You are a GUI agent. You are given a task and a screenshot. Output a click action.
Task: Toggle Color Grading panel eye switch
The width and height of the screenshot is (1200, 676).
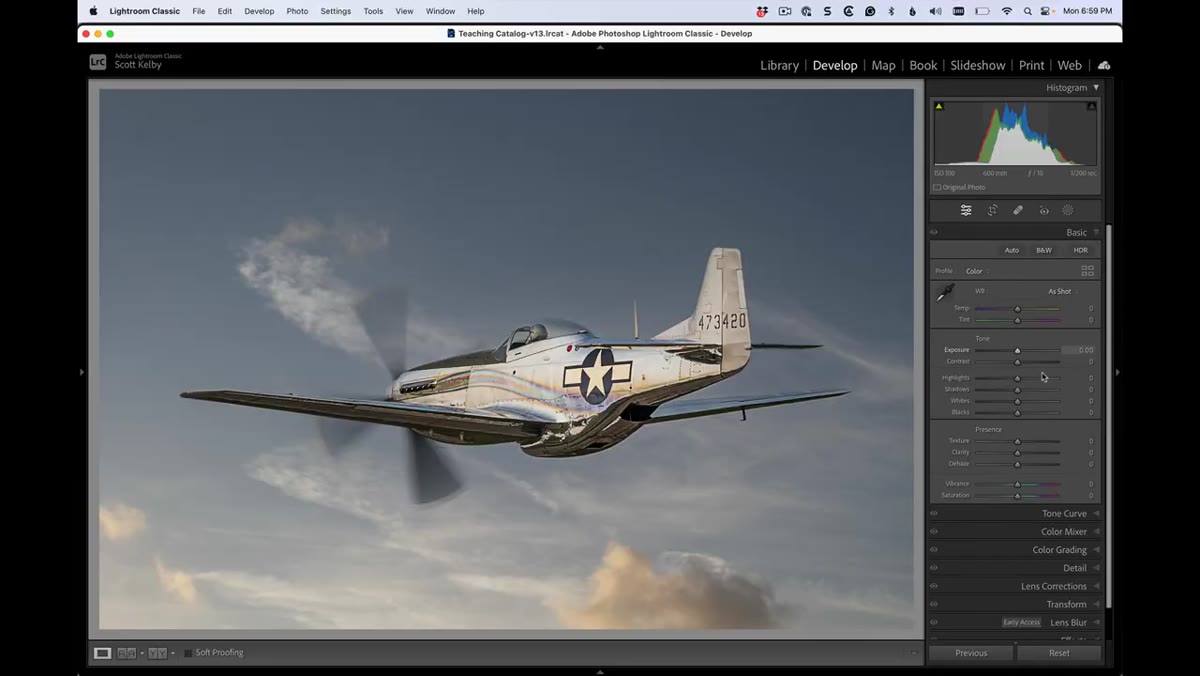pos(934,550)
